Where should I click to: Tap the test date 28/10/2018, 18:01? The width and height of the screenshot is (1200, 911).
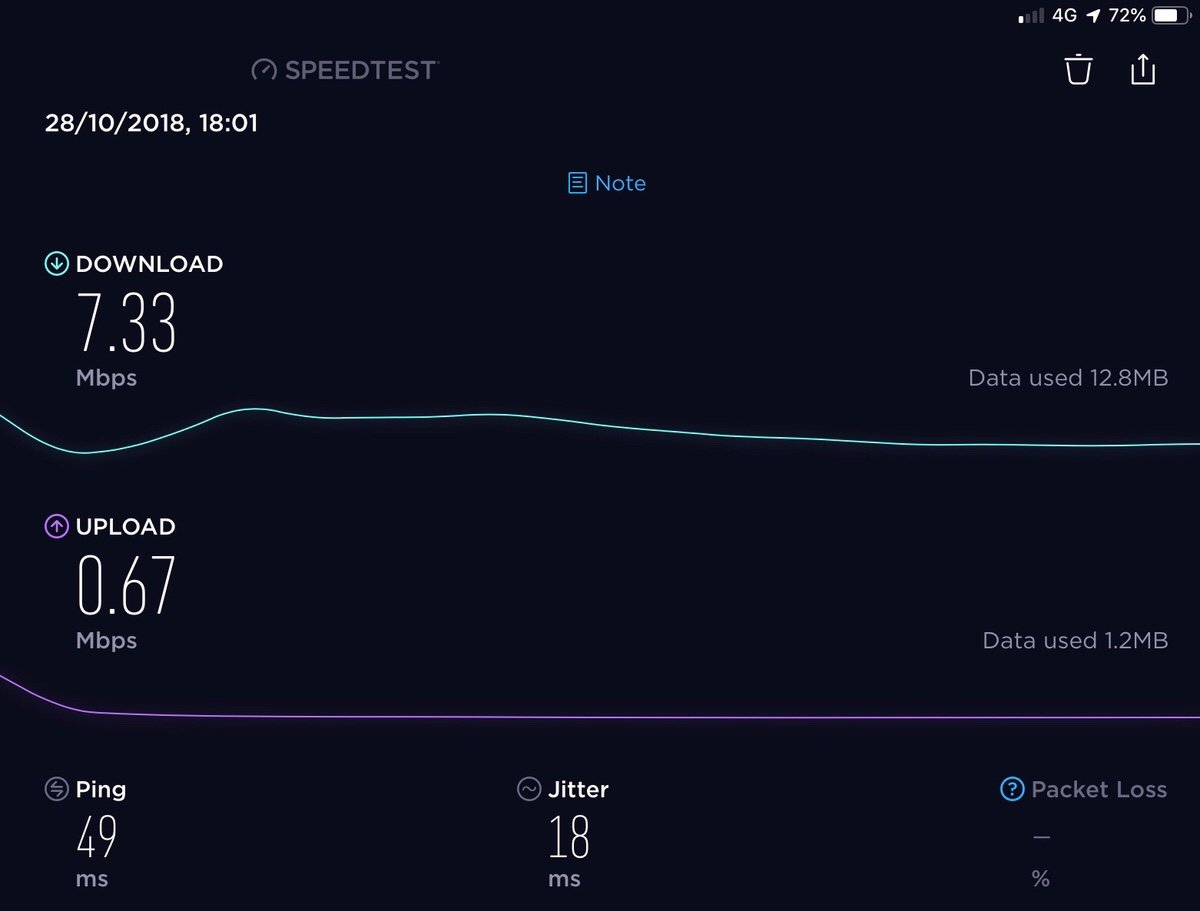pos(151,124)
